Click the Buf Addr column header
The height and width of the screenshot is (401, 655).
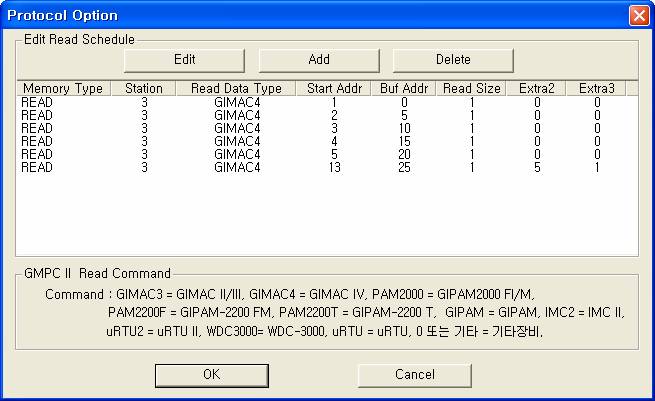(404, 89)
